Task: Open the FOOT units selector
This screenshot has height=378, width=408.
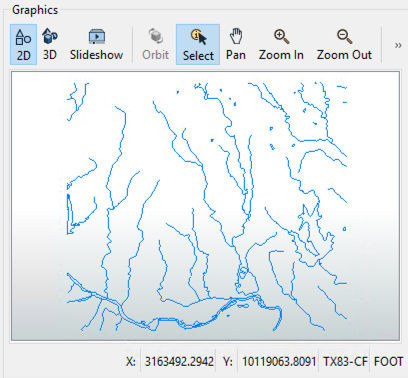Action: coord(388,361)
